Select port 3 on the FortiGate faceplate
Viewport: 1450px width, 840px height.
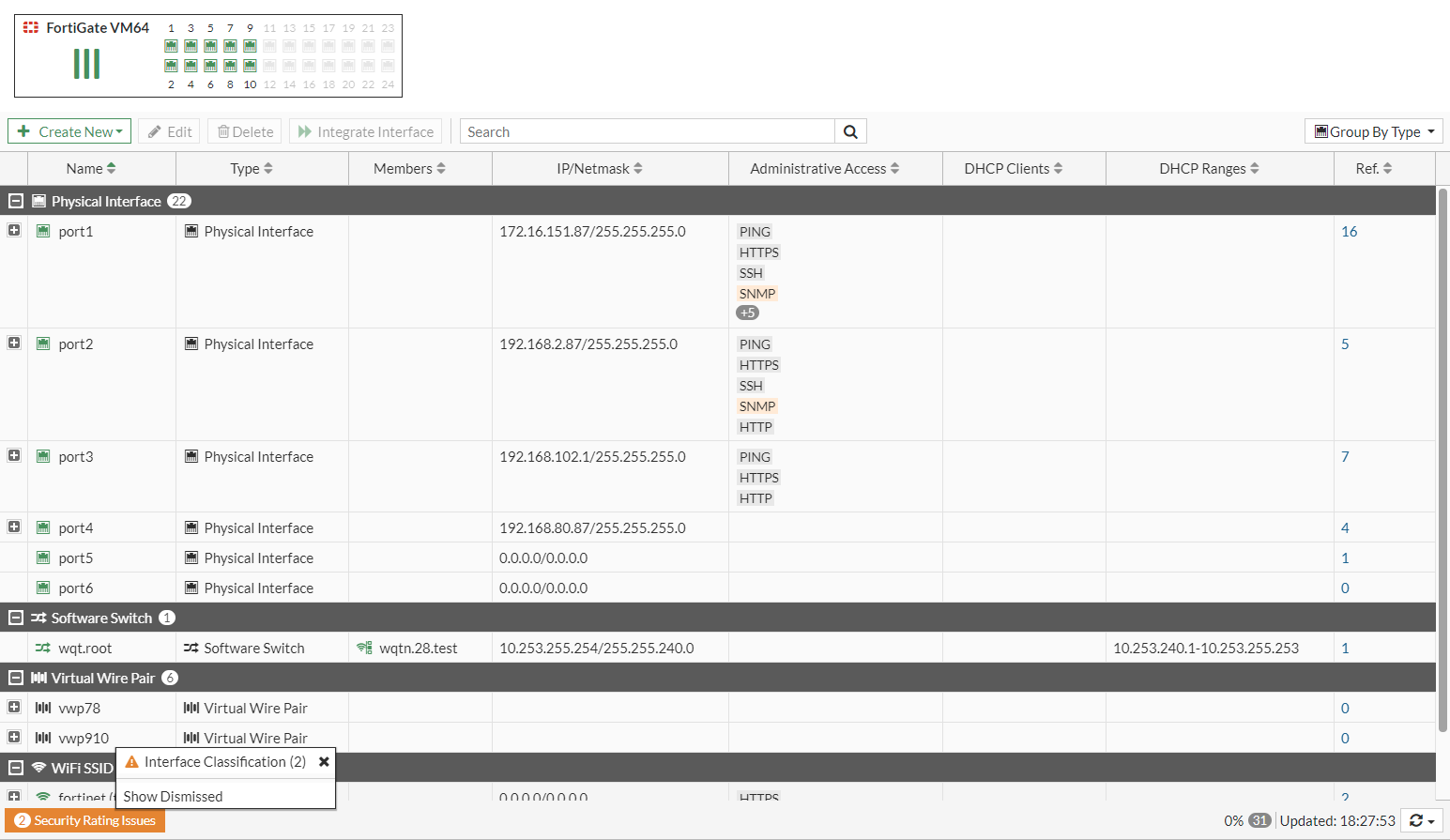tap(191, 46)
